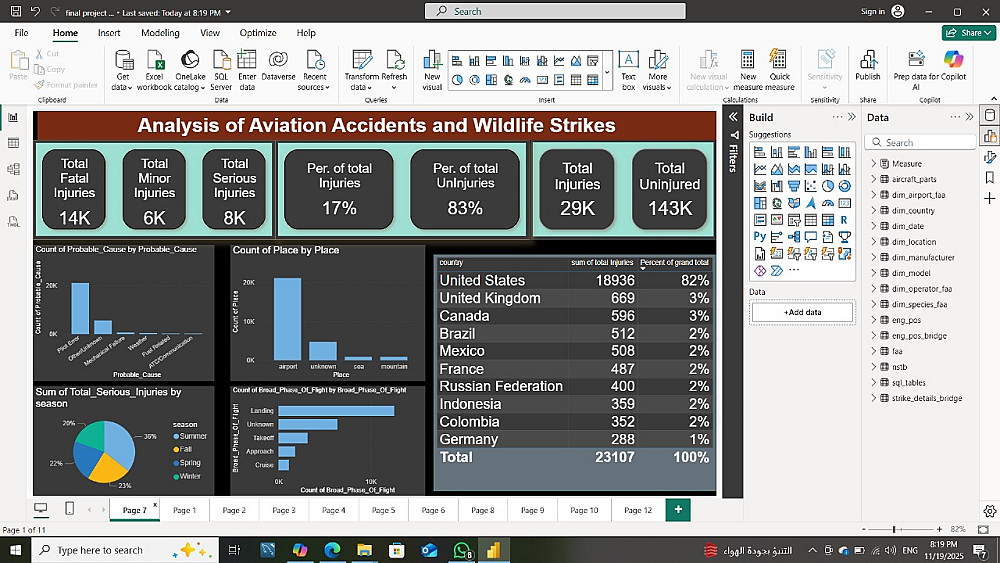Click Transform data in the ribbon
The height and width of the screenshot is (563, 1000).
(361, 63)
